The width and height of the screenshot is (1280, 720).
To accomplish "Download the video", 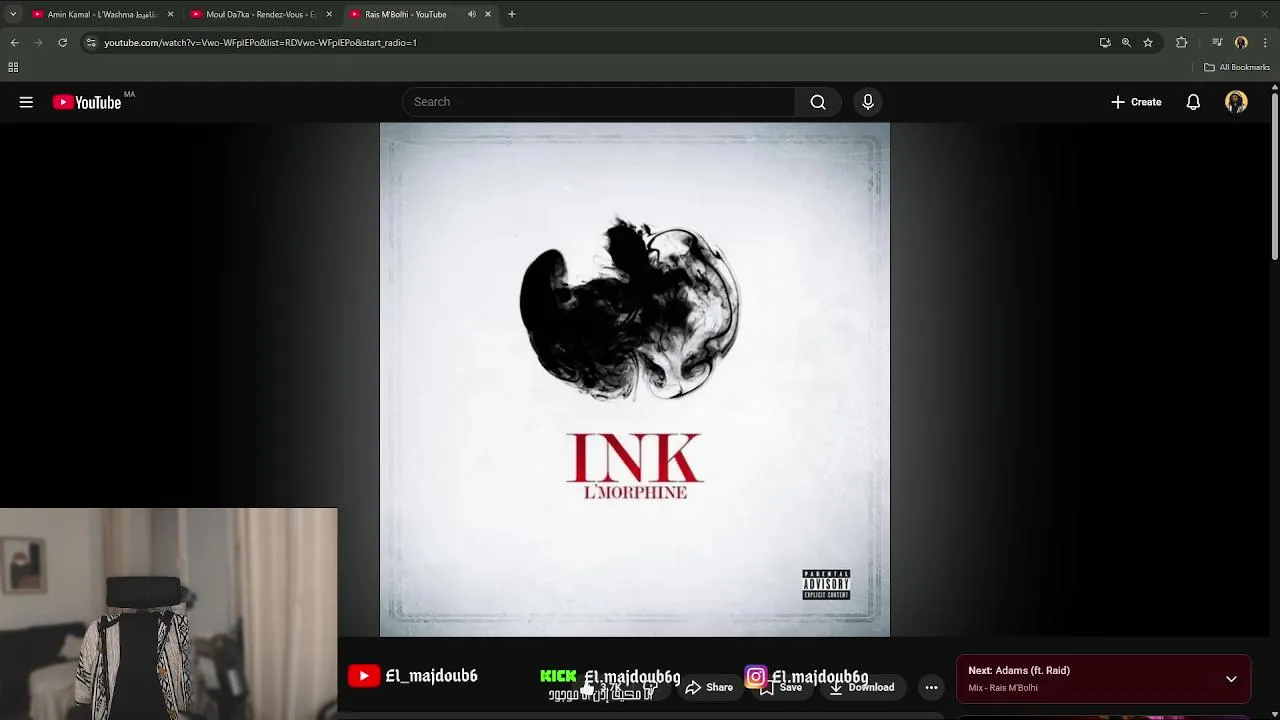I will tap(861, 687).
